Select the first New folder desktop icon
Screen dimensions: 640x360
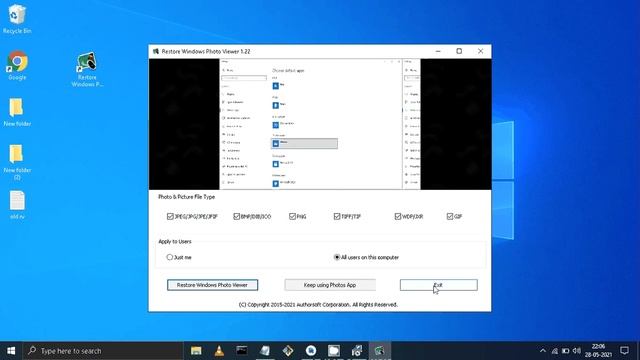pyautogui.click(x=17, y=112)
